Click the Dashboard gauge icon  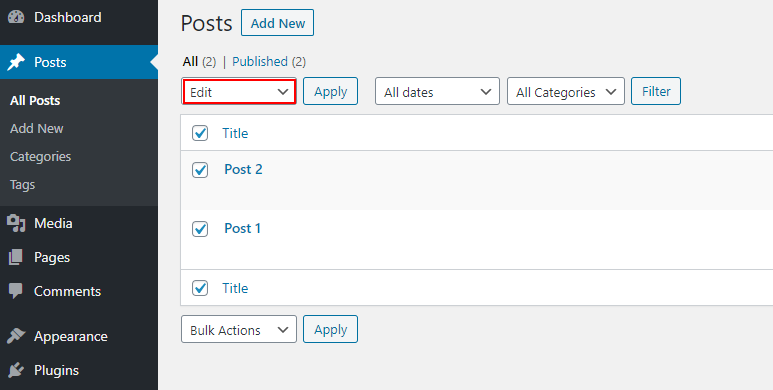point(16,17)
